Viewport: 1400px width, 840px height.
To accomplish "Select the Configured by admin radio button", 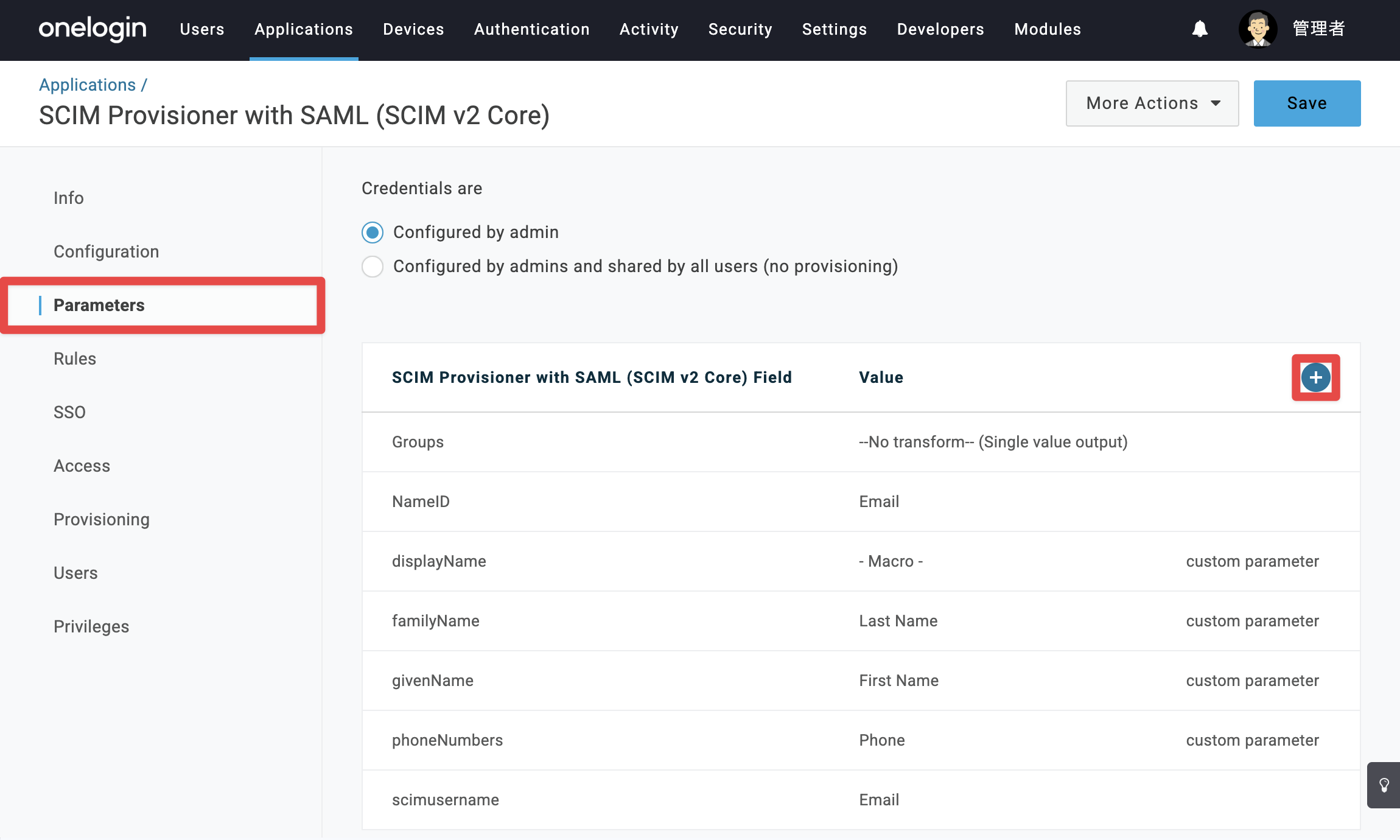I will pos(373,233).
